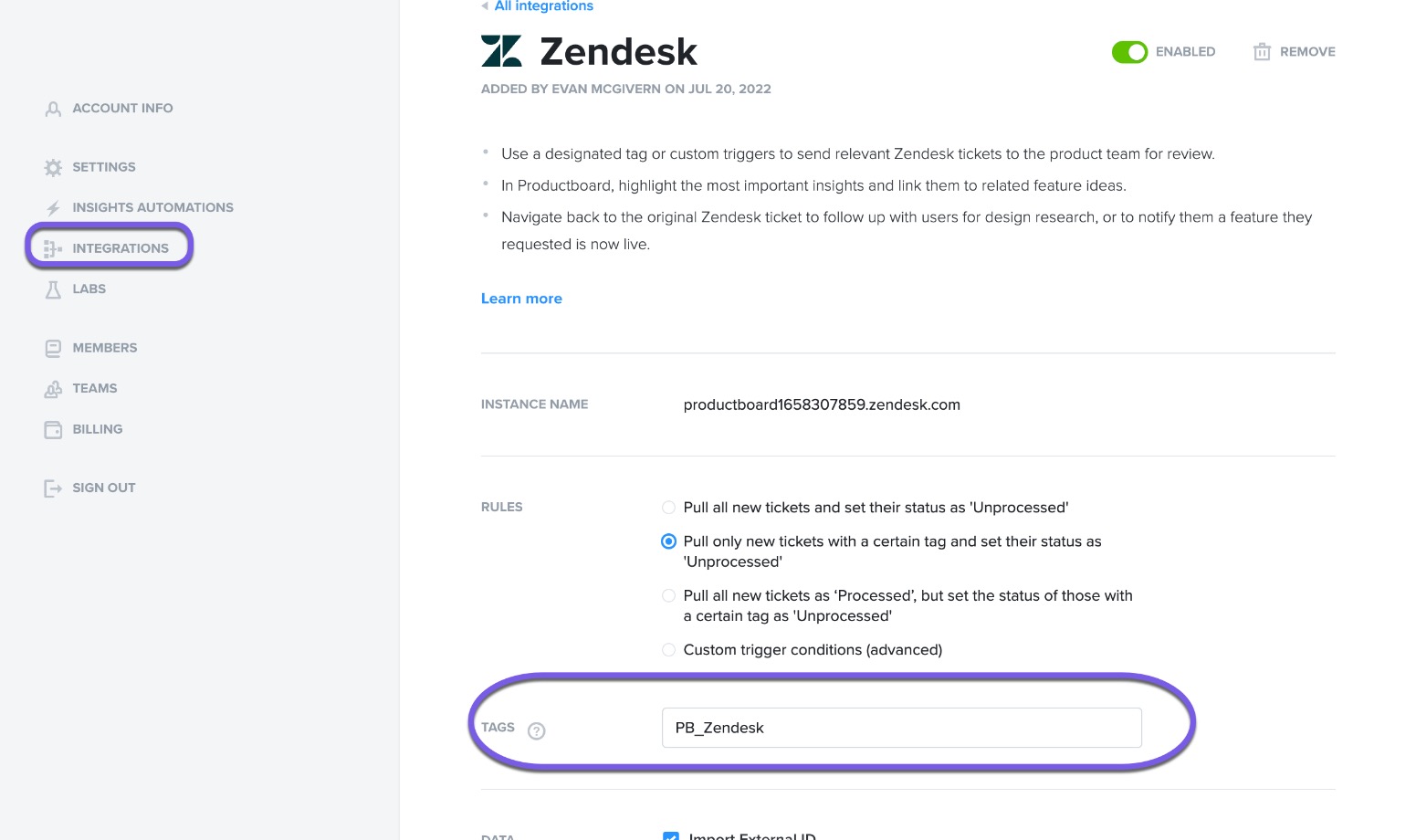Click the Members icon in sidebar
1416x840 pixels.
(53, 349)
